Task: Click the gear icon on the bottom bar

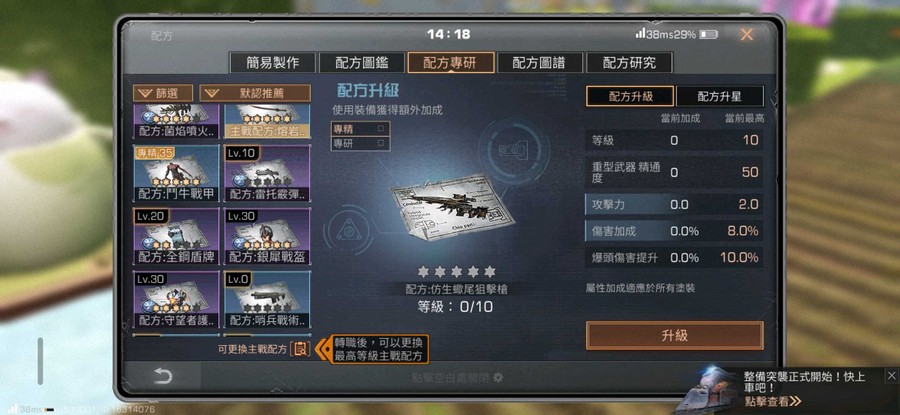Action: pos(498,378)
